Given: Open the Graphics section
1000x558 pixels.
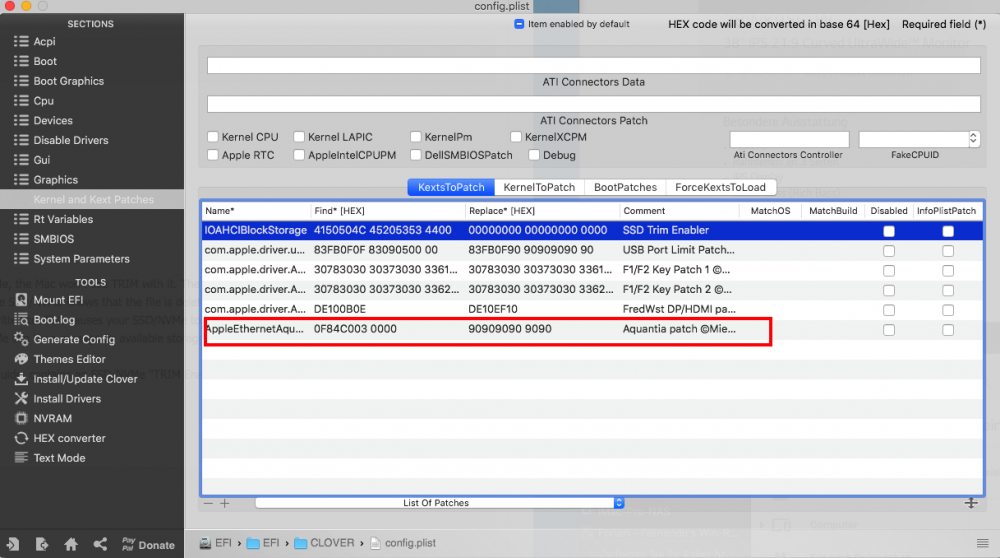Looking at the screenshot, I should pos(55,180).
